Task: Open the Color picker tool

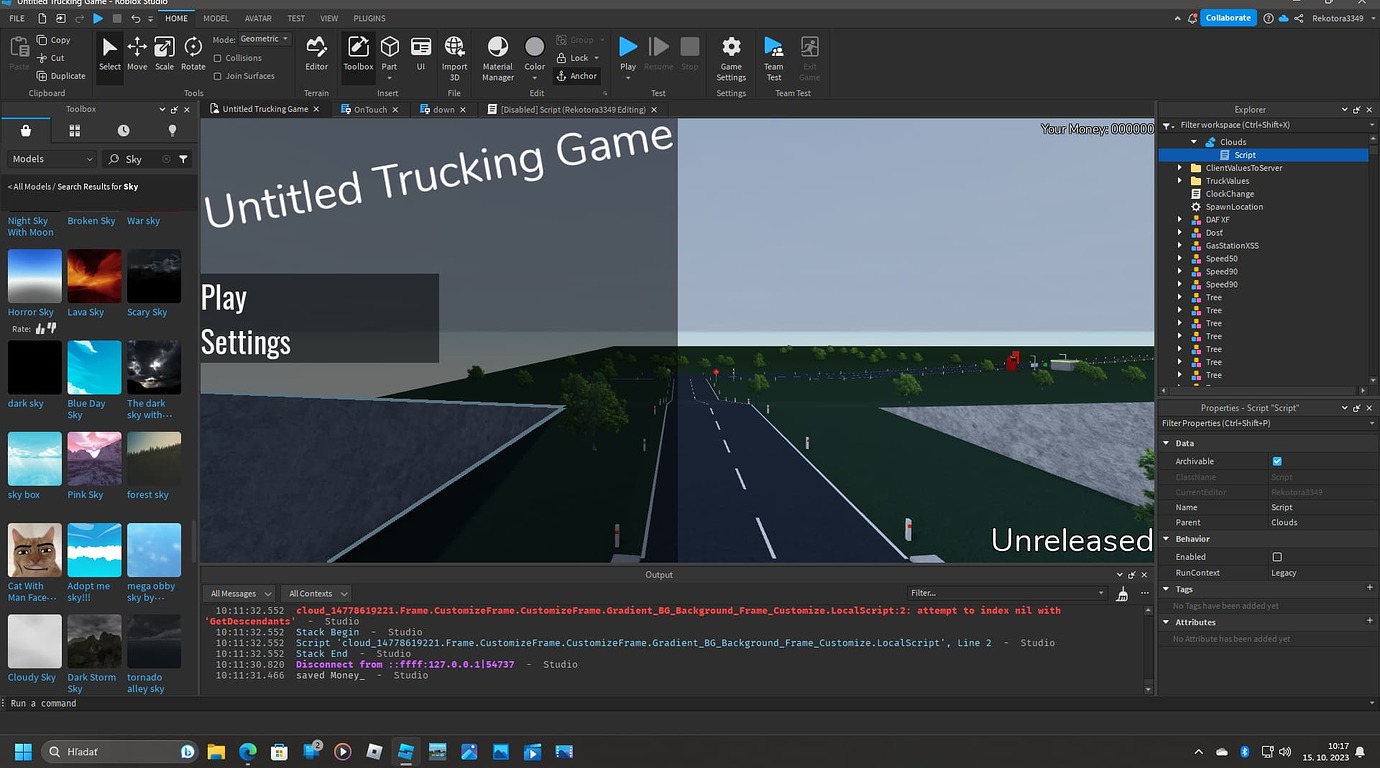Action: pyautogui.click(x=535, y=54)
